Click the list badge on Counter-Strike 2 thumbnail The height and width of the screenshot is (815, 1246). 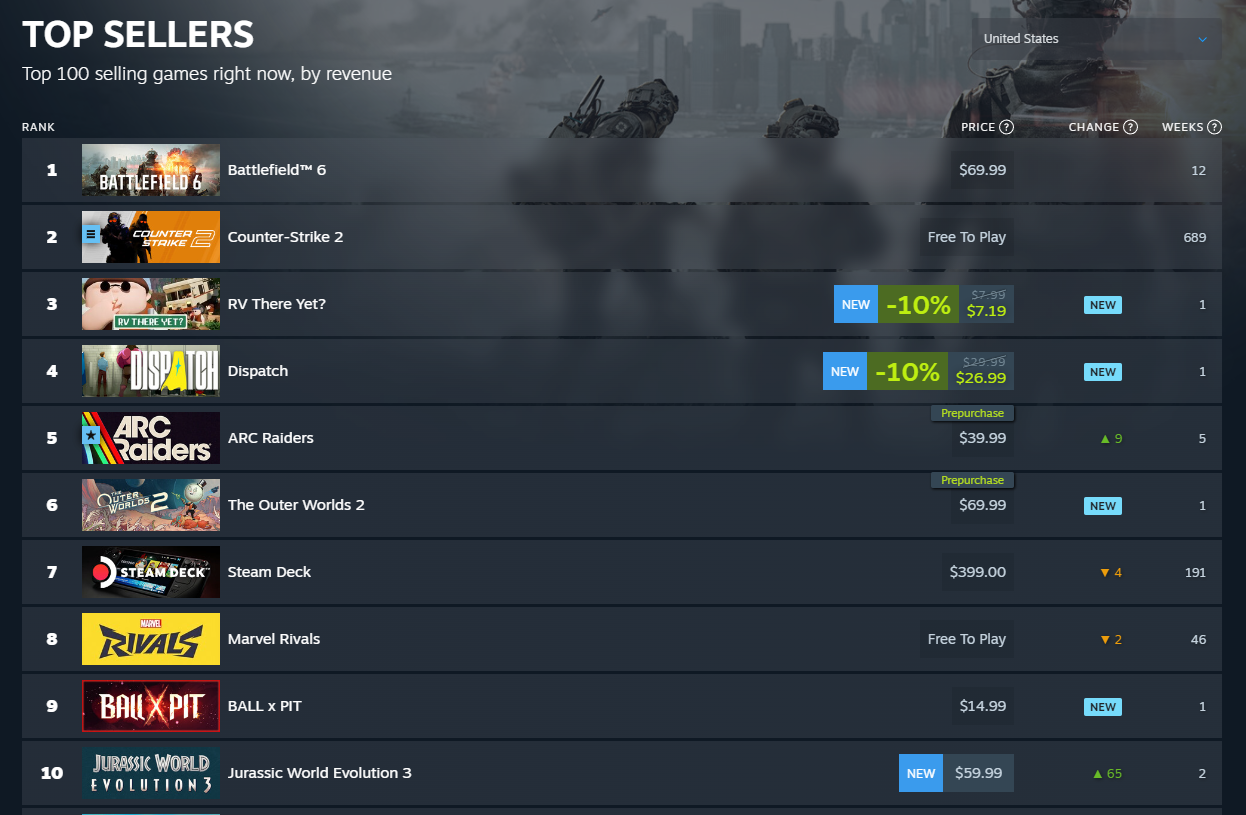click(x=91, y=235)
